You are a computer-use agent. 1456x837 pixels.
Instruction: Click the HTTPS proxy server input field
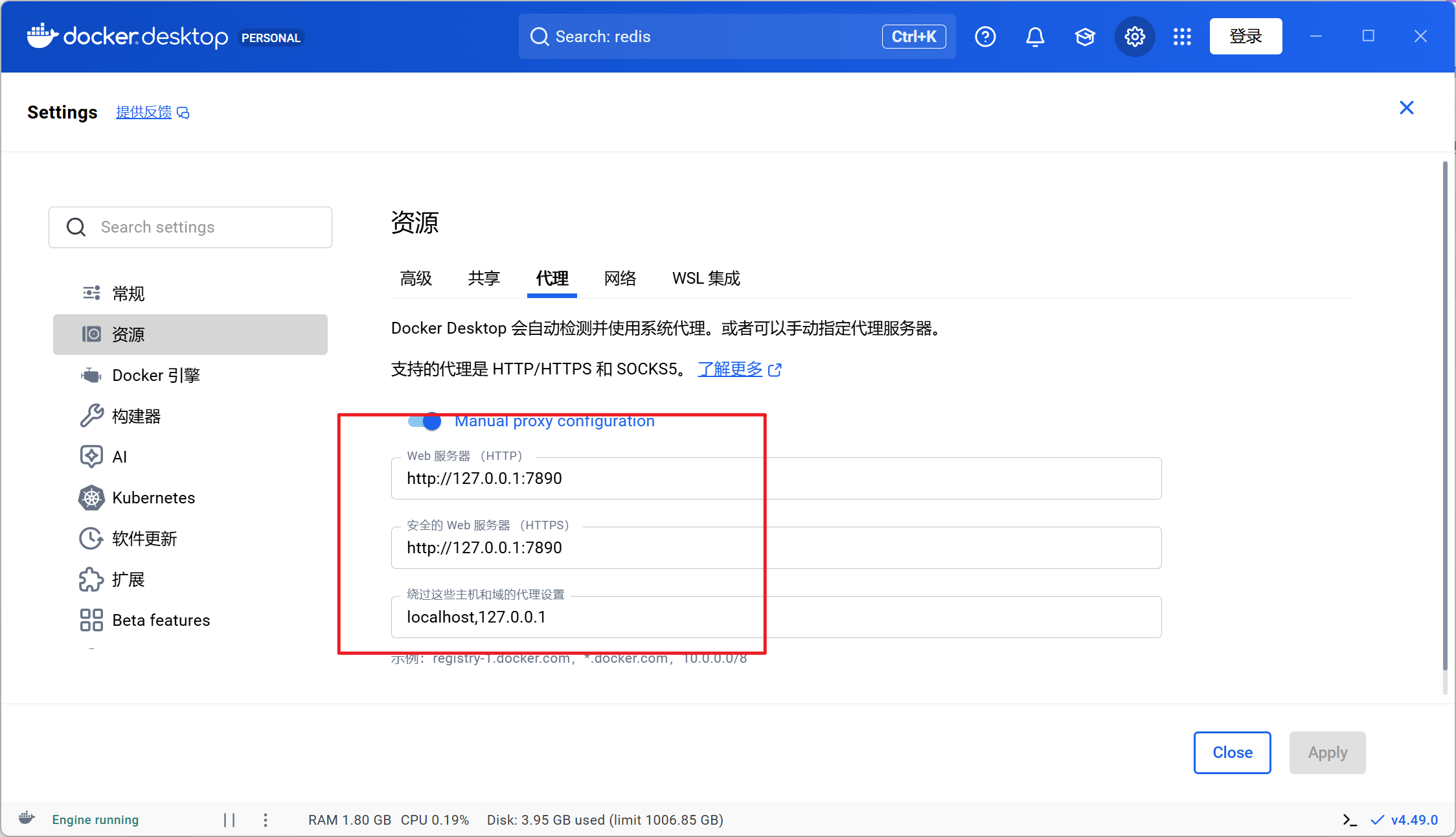click(x=776, y=548)
